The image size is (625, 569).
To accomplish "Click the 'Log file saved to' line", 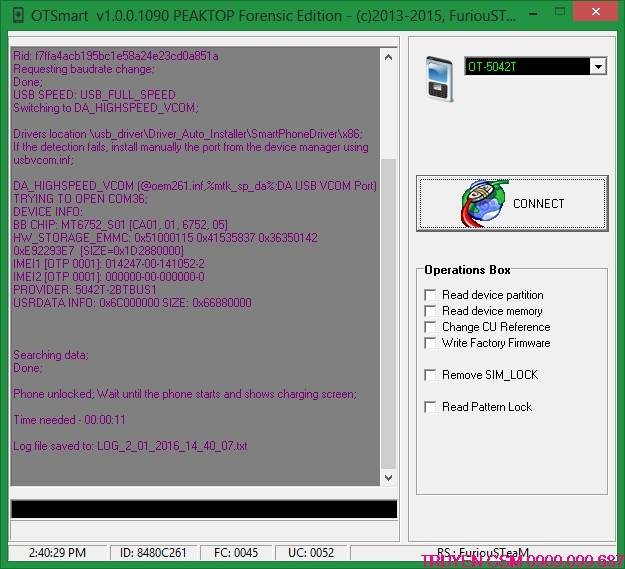I will (130, 446).
